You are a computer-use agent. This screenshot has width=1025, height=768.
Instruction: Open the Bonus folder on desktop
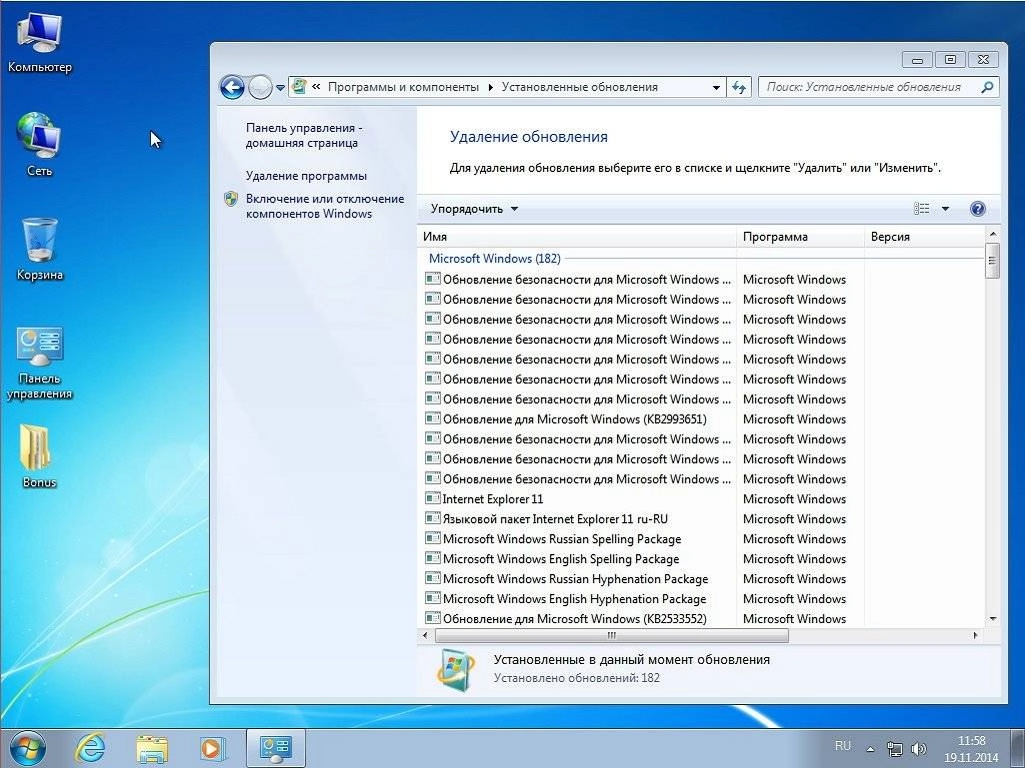[39, 456]
